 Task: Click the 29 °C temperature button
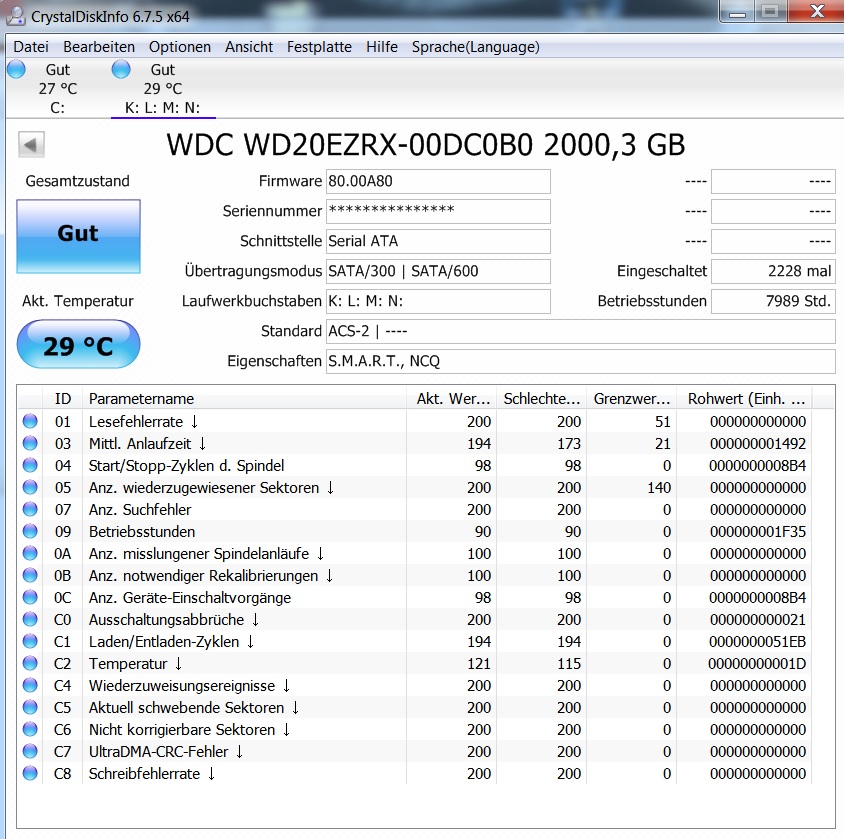pyautogui.click(x=79, y=344)
